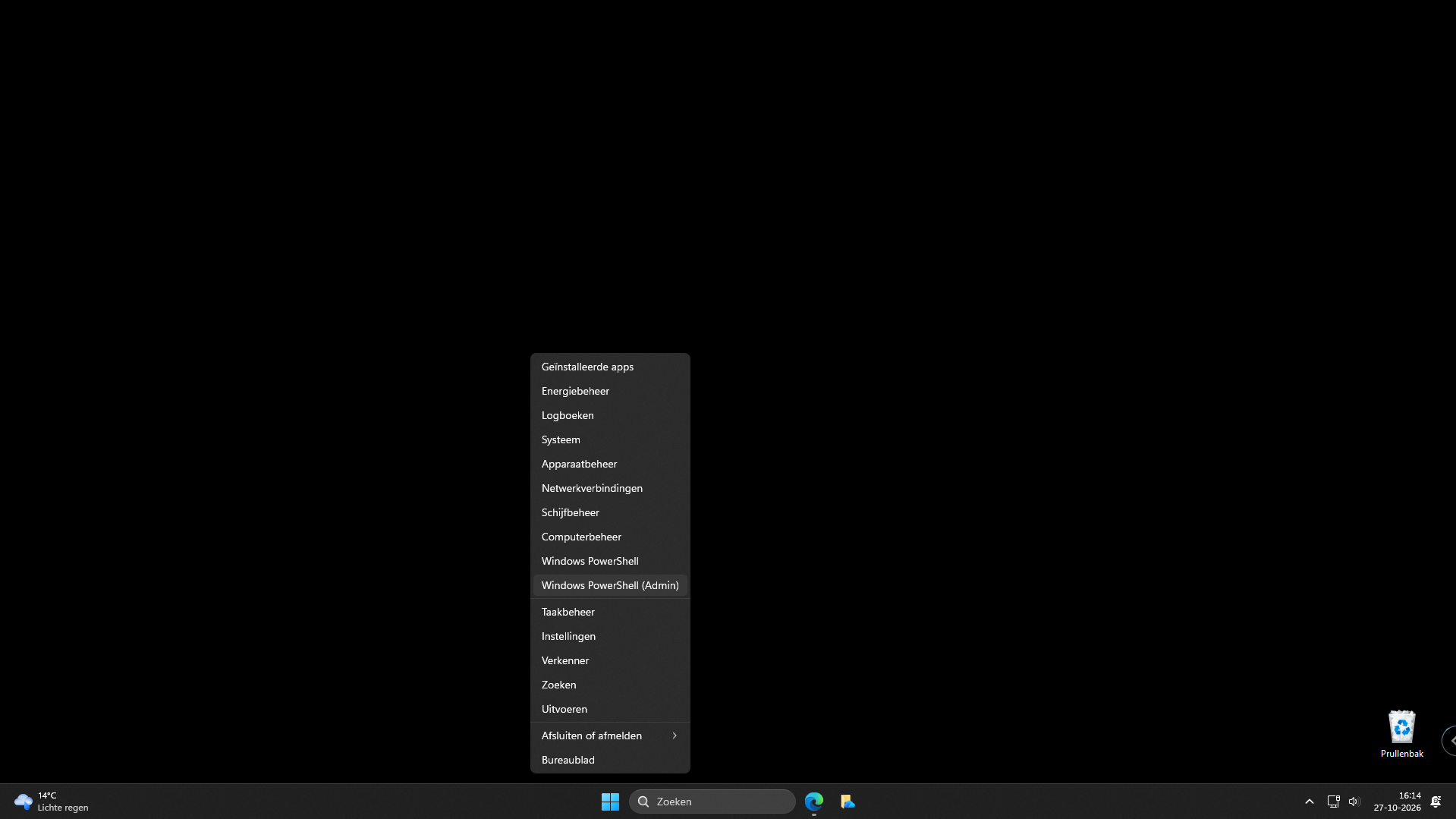Open the File Explorer taskbar icon
This screenshot has height=819, width=1456.
tap(847, 802)
